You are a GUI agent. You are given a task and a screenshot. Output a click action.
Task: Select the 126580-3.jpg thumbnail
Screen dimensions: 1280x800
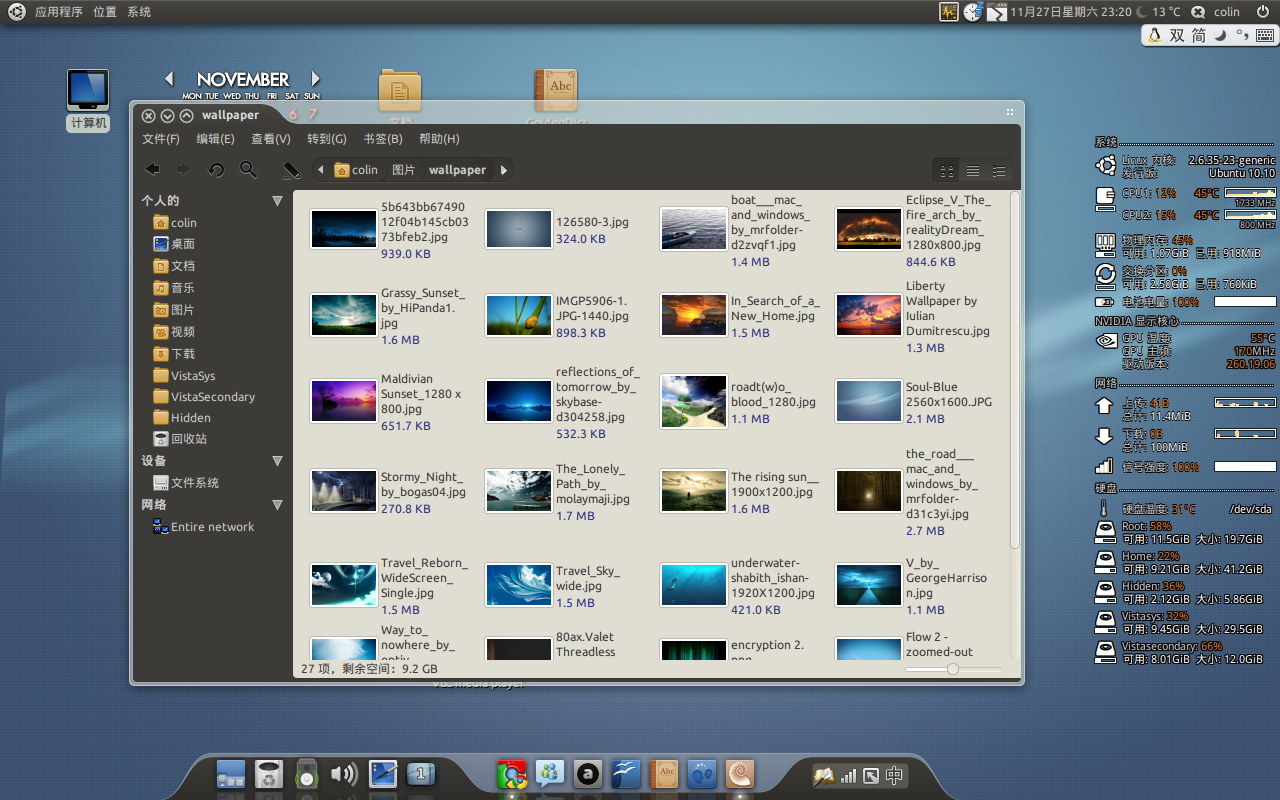[519, 229]
